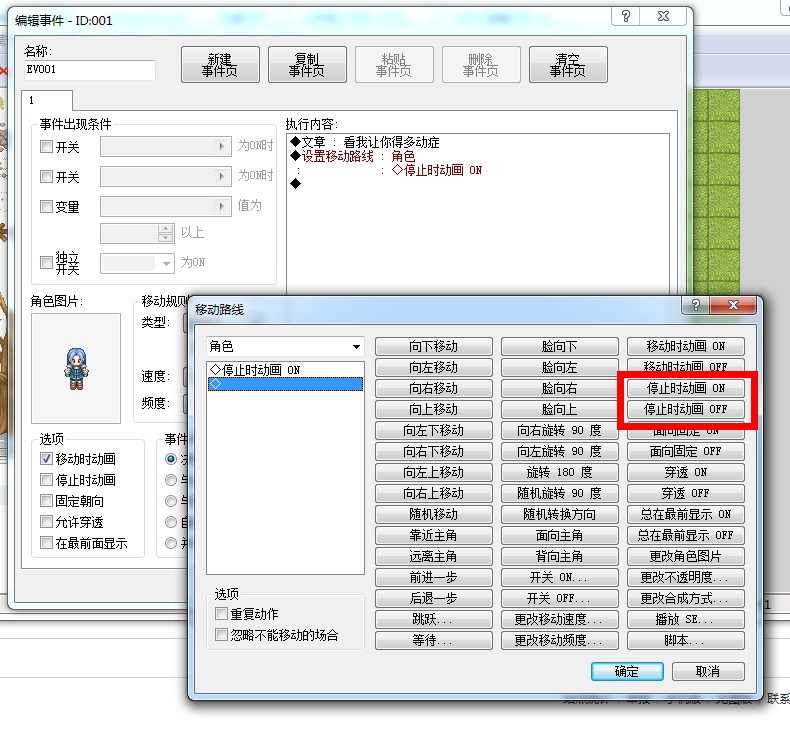
Task: Add 更改移动速度 command
Action: point(559,619)
